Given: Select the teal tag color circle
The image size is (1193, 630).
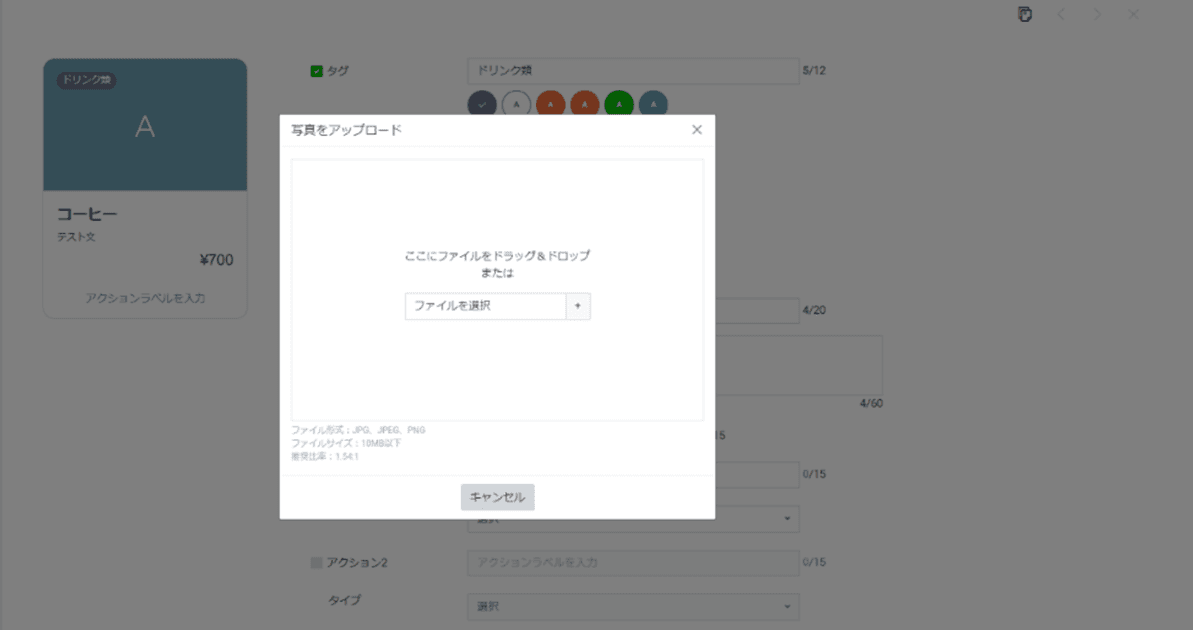Looking at the screenshot, I should 652,103.
